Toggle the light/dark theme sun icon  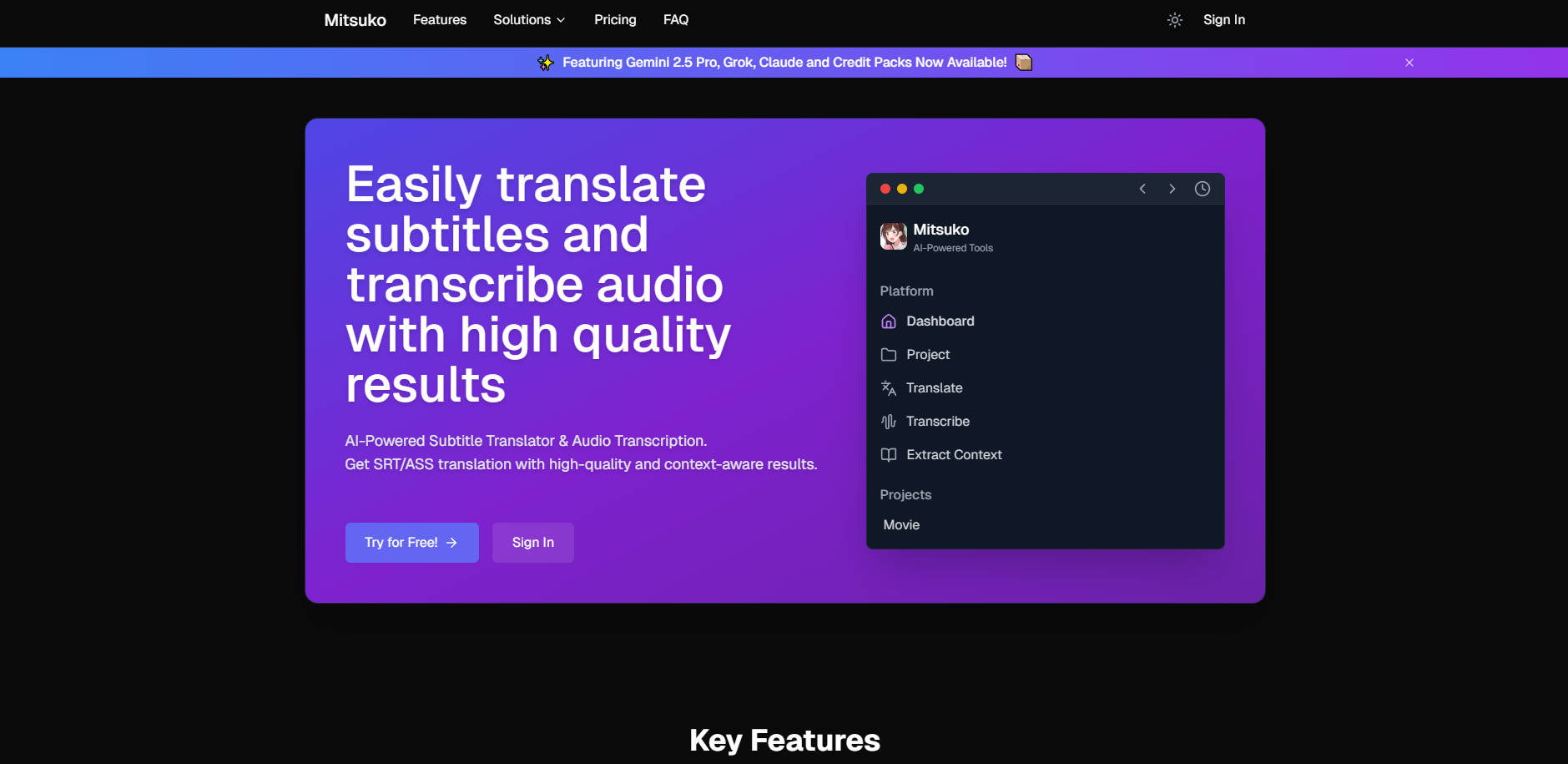(x=1174, y=20)
